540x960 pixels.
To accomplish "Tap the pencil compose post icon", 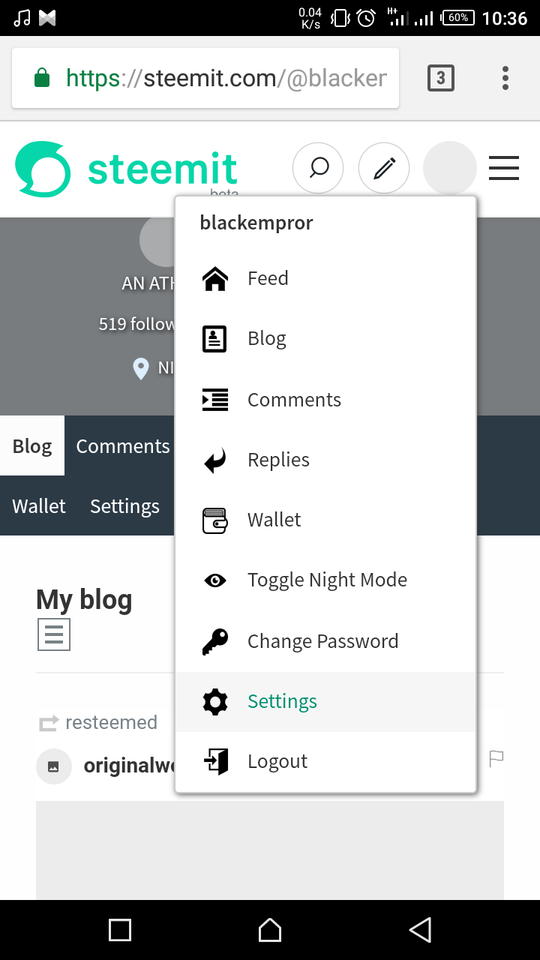I will (384, 168).
